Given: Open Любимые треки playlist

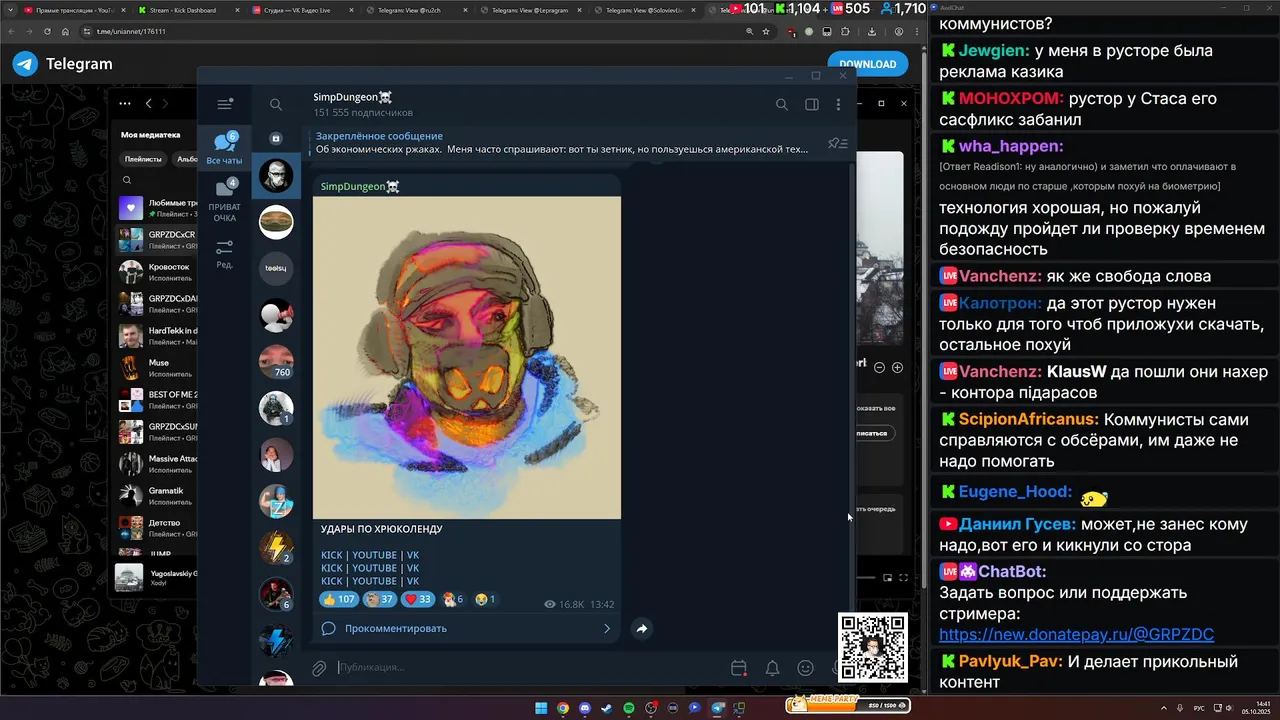Looking at the screenshot, I should pyautogui.click(x=157, y=208).
